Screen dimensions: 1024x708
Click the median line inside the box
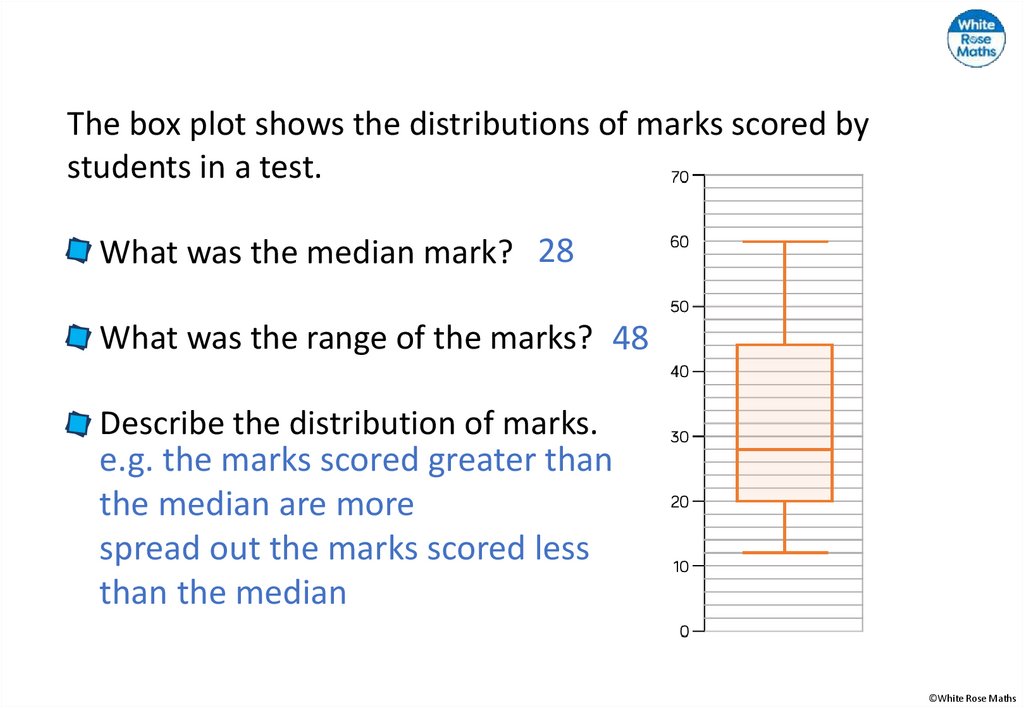(x=785, y=449)
